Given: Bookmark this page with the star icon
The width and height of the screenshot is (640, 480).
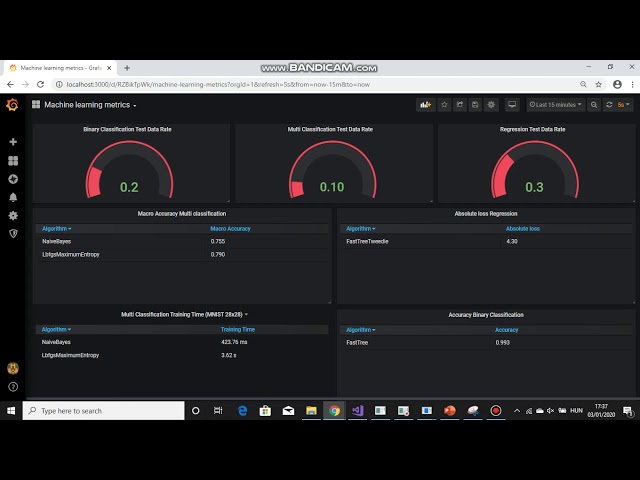Looking at the screenshot, I should pos(598,84).
